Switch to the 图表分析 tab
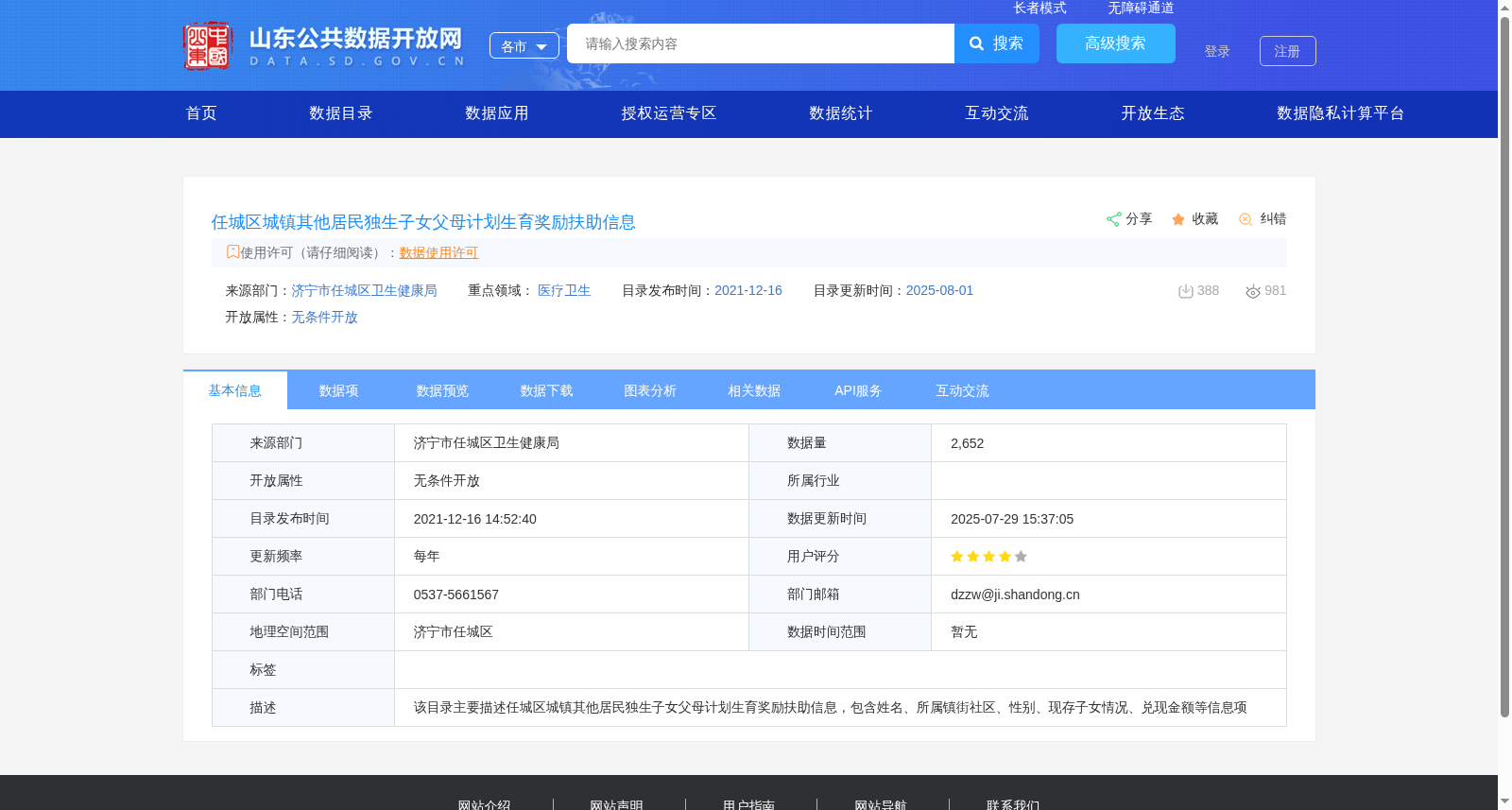Viewport: 1512px width, 810px height. 651,390
